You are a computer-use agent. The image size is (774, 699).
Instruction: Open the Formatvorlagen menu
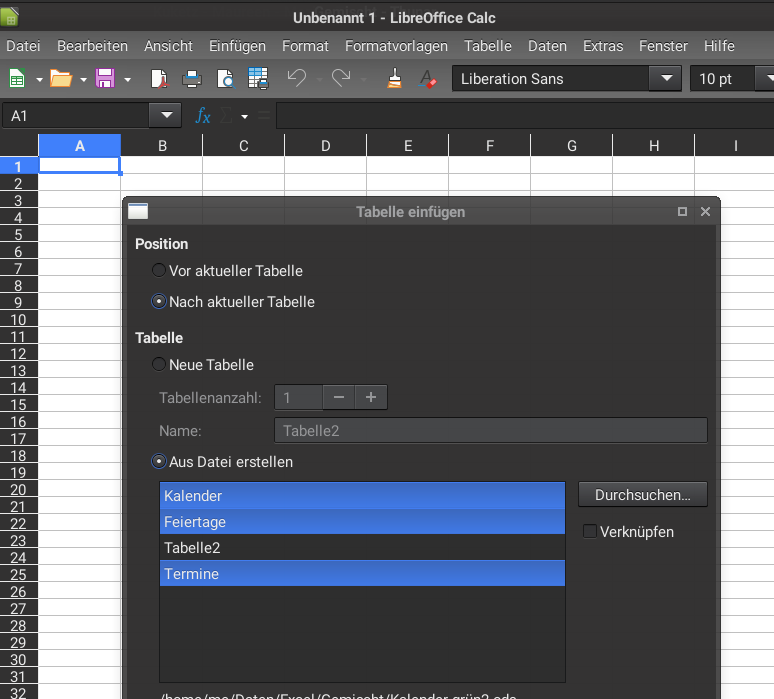pos(396,46)
